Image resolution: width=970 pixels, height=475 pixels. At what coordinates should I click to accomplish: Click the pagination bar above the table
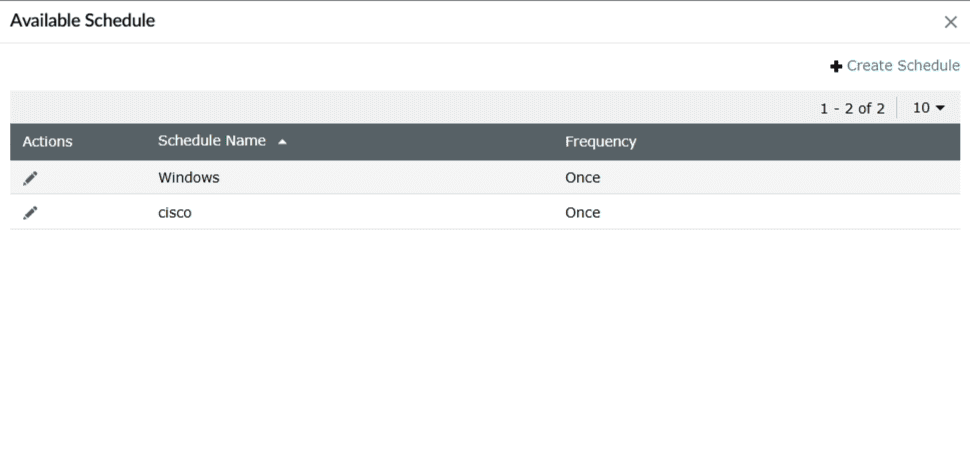click(x=400, y=107)
